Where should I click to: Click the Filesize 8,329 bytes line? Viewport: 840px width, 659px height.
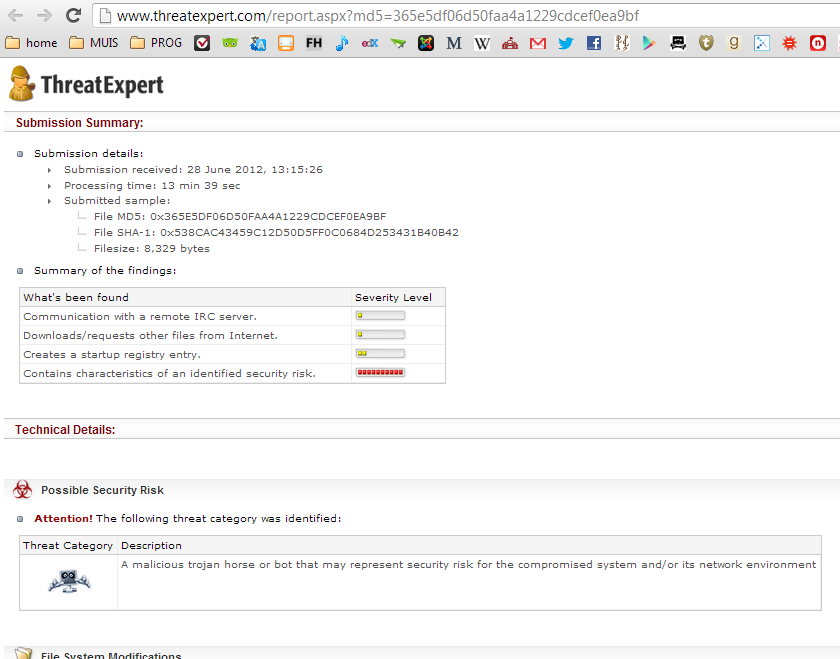tap(152, 249)
